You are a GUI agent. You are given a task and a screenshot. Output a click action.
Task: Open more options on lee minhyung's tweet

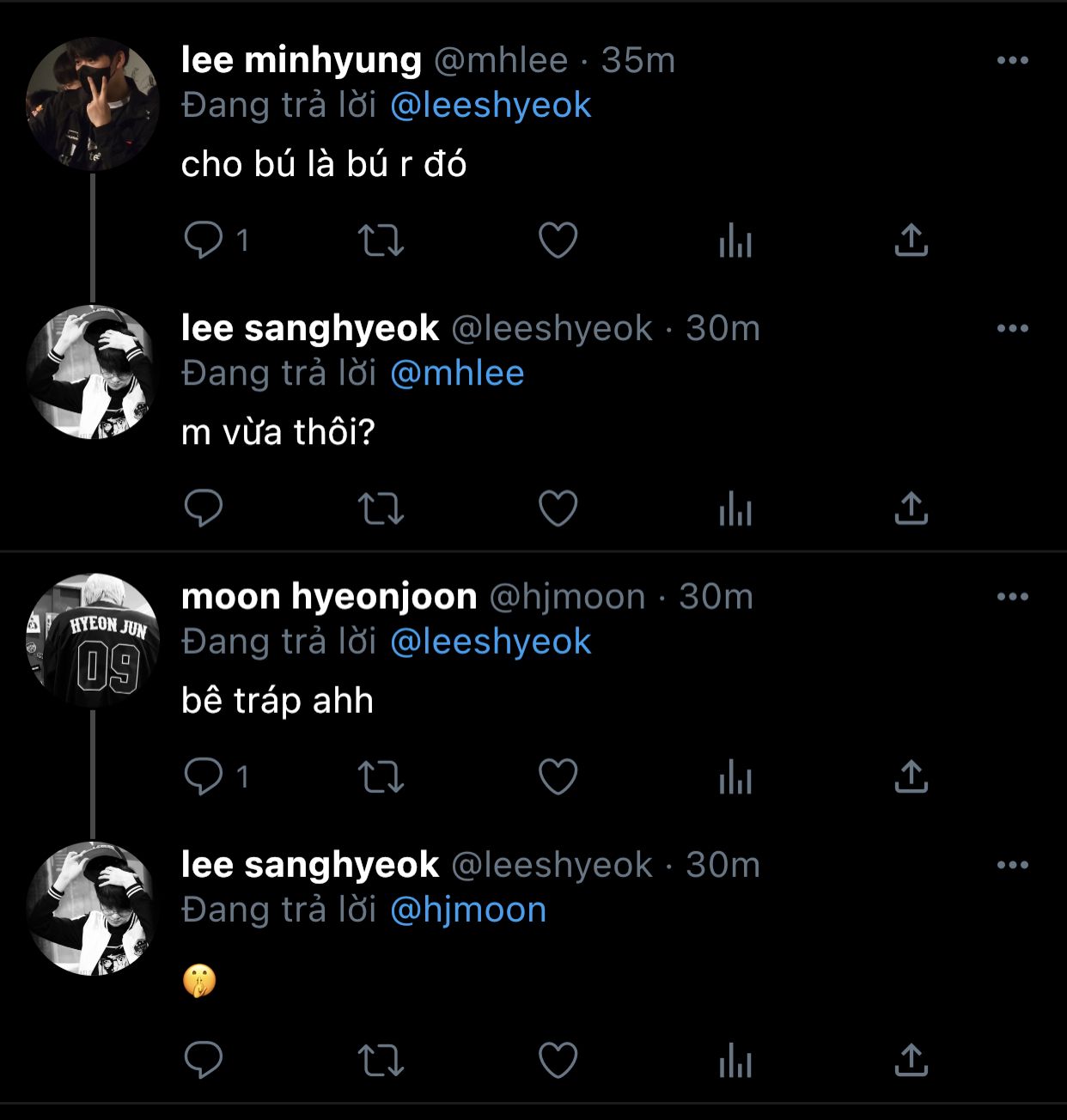point(1013,60)
